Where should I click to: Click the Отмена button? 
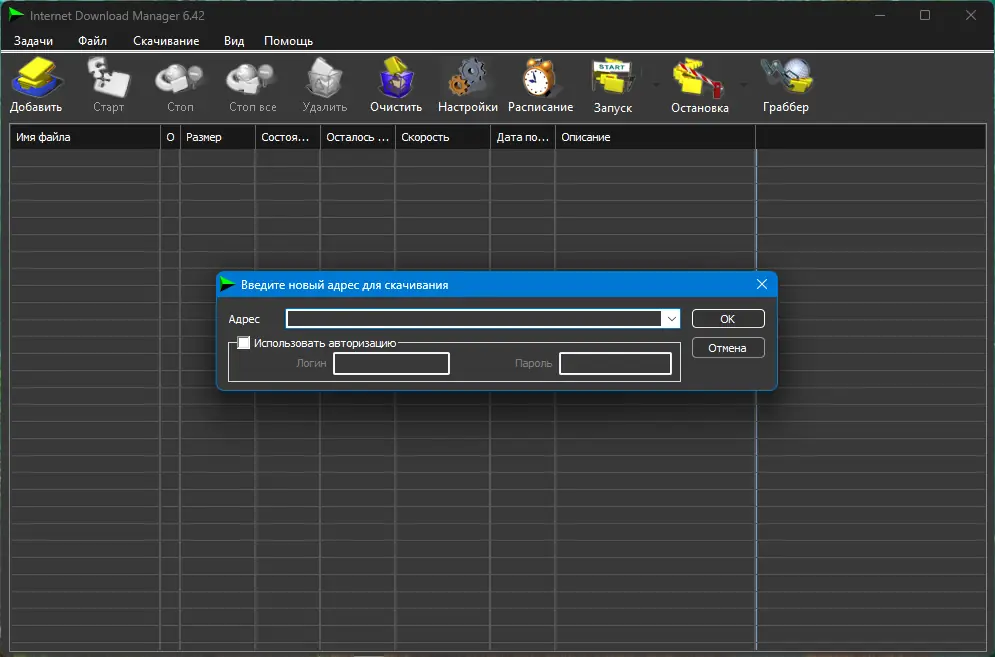728,348
